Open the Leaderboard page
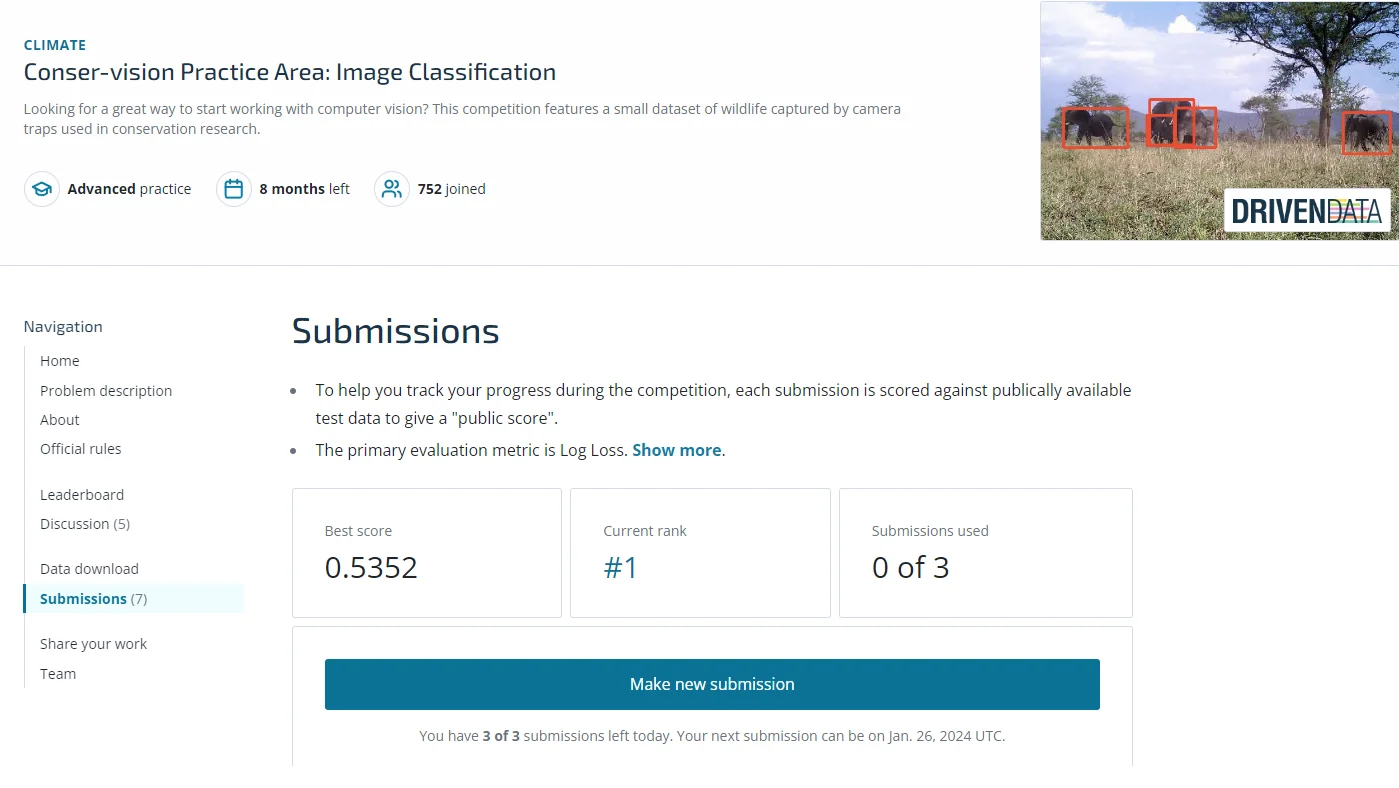The width and height of the screenshot is (1399, 788). (82, 495)
